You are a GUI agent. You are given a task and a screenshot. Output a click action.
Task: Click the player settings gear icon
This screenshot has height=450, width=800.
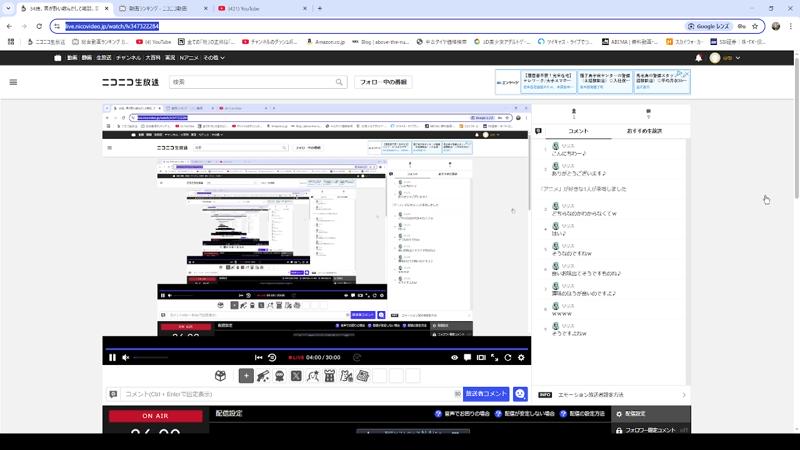click(x=520, y=357)
